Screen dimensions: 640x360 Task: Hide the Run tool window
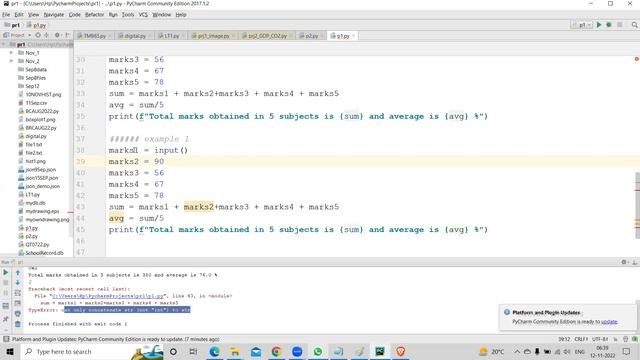(634, 262)
